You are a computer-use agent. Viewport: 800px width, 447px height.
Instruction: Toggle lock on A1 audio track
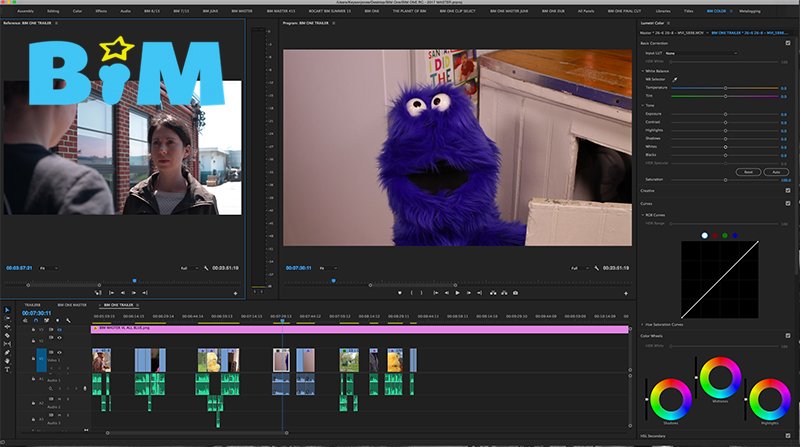click(x=34, y=379)
